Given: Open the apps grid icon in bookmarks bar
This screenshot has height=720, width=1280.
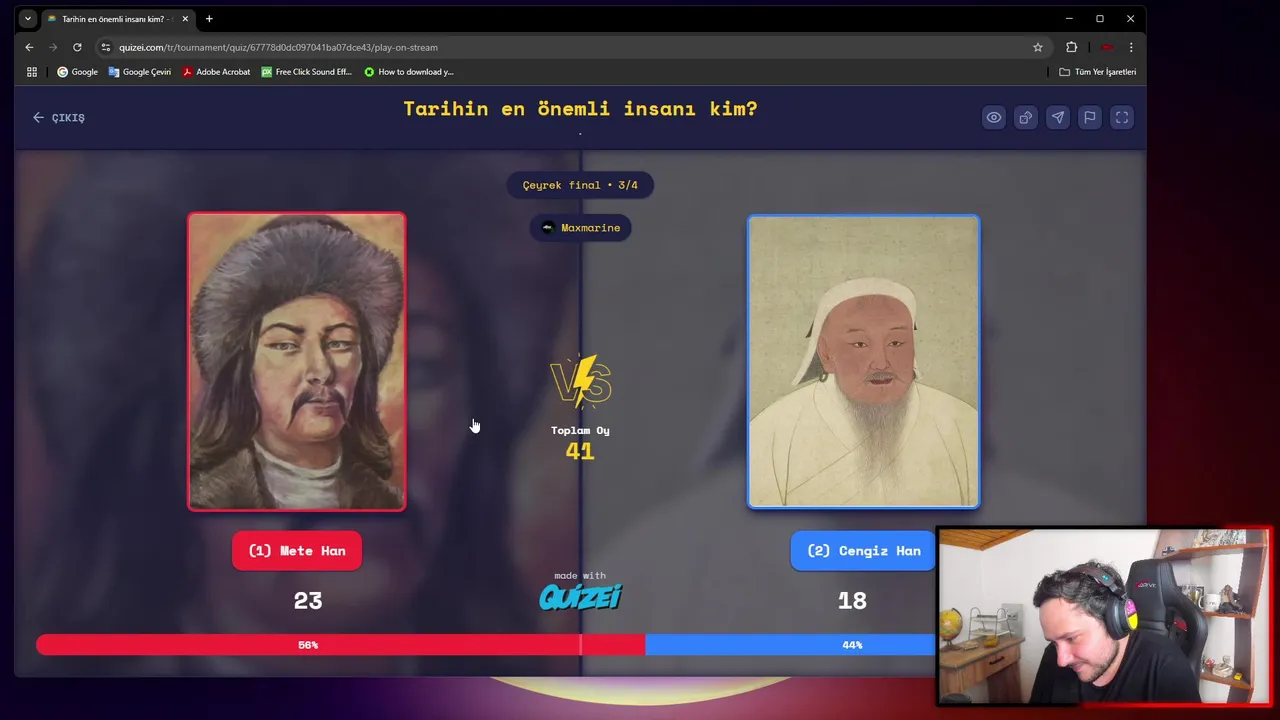Looking at the screenshot, I should pos(32,72).
